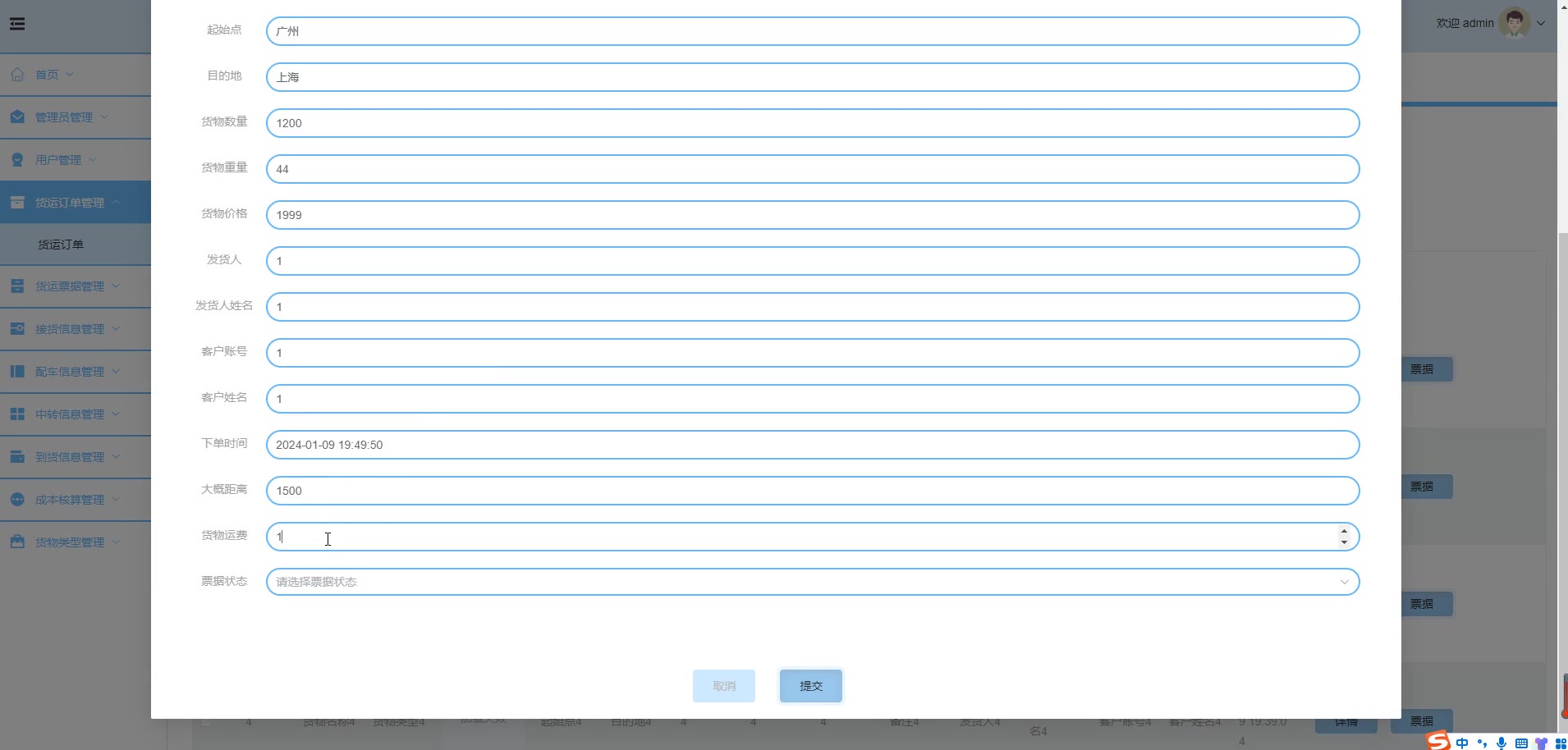Screen dimensions: 1568x750
Task: Click the 货物类型管理 briefcase icon
Action: click(x=17, y=542)
